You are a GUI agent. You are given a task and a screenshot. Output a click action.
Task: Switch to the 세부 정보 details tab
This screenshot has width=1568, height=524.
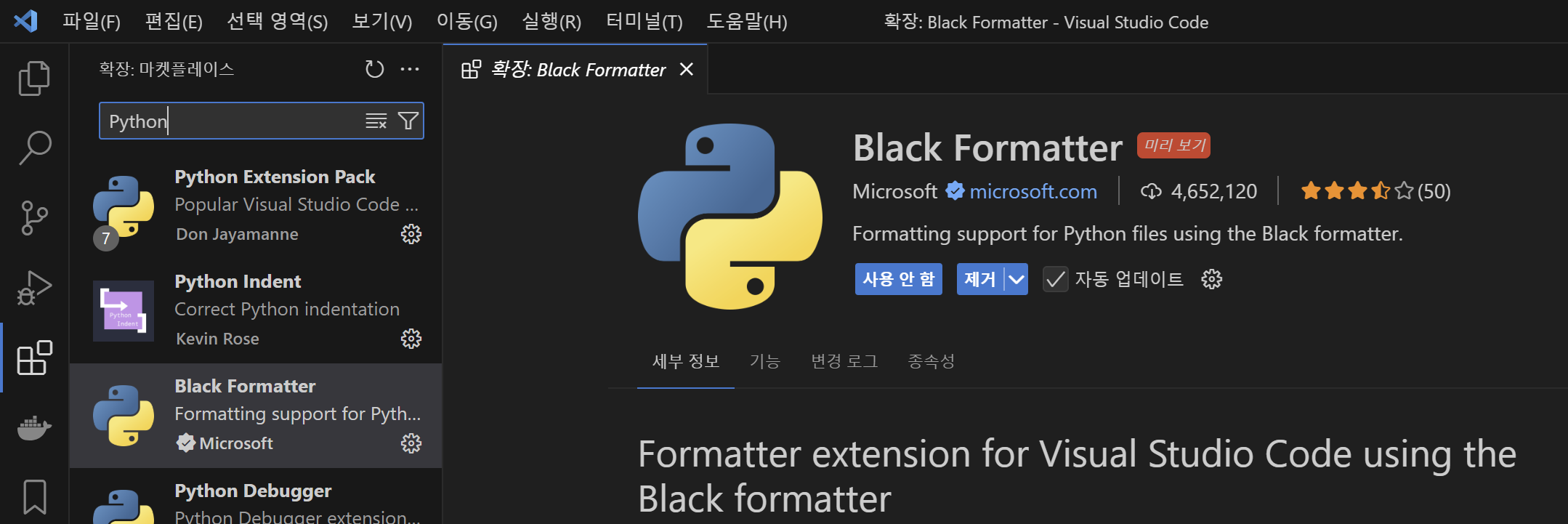coord(686,361)
